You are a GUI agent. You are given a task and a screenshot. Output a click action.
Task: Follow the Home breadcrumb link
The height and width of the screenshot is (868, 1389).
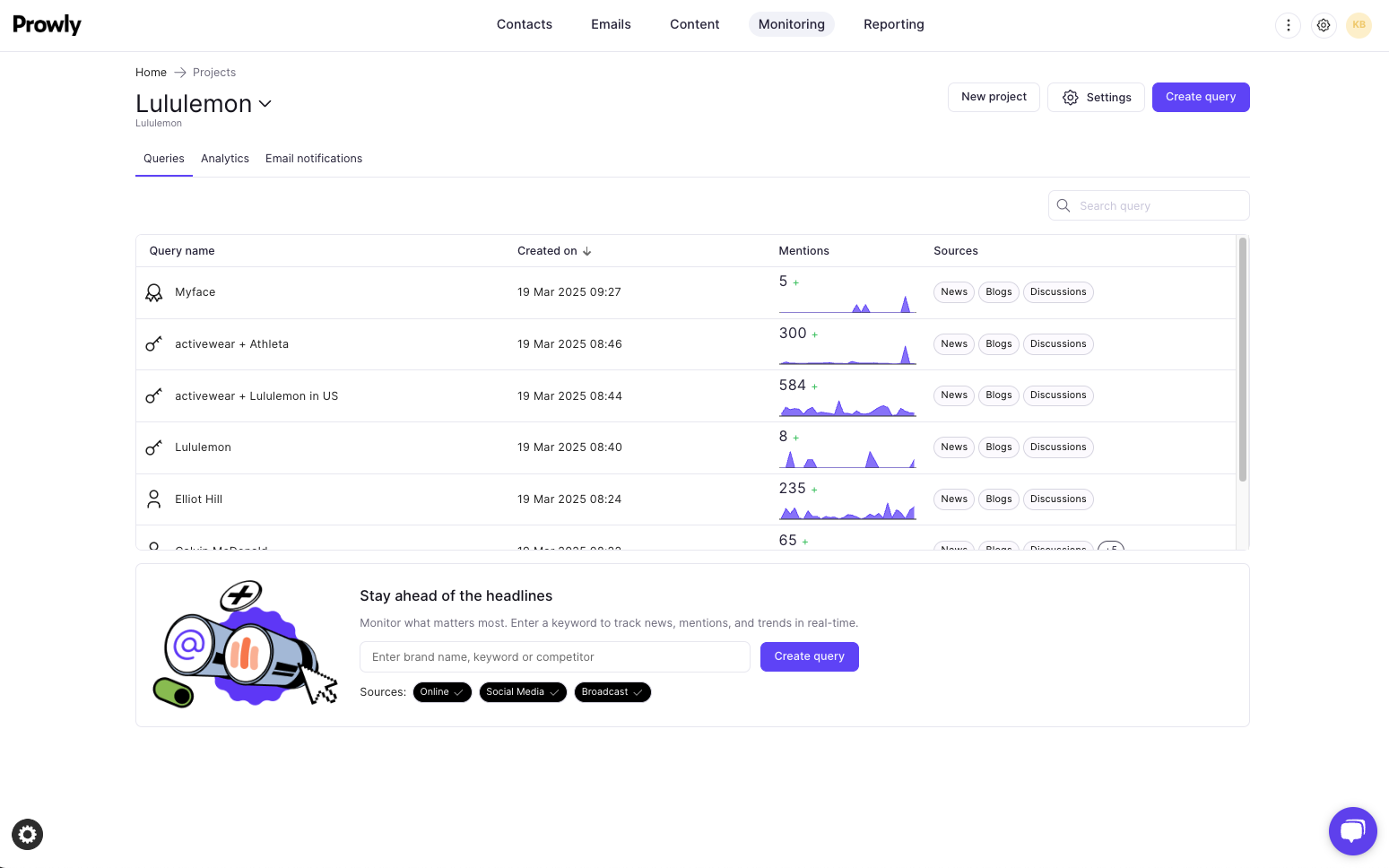coord(151,73)
